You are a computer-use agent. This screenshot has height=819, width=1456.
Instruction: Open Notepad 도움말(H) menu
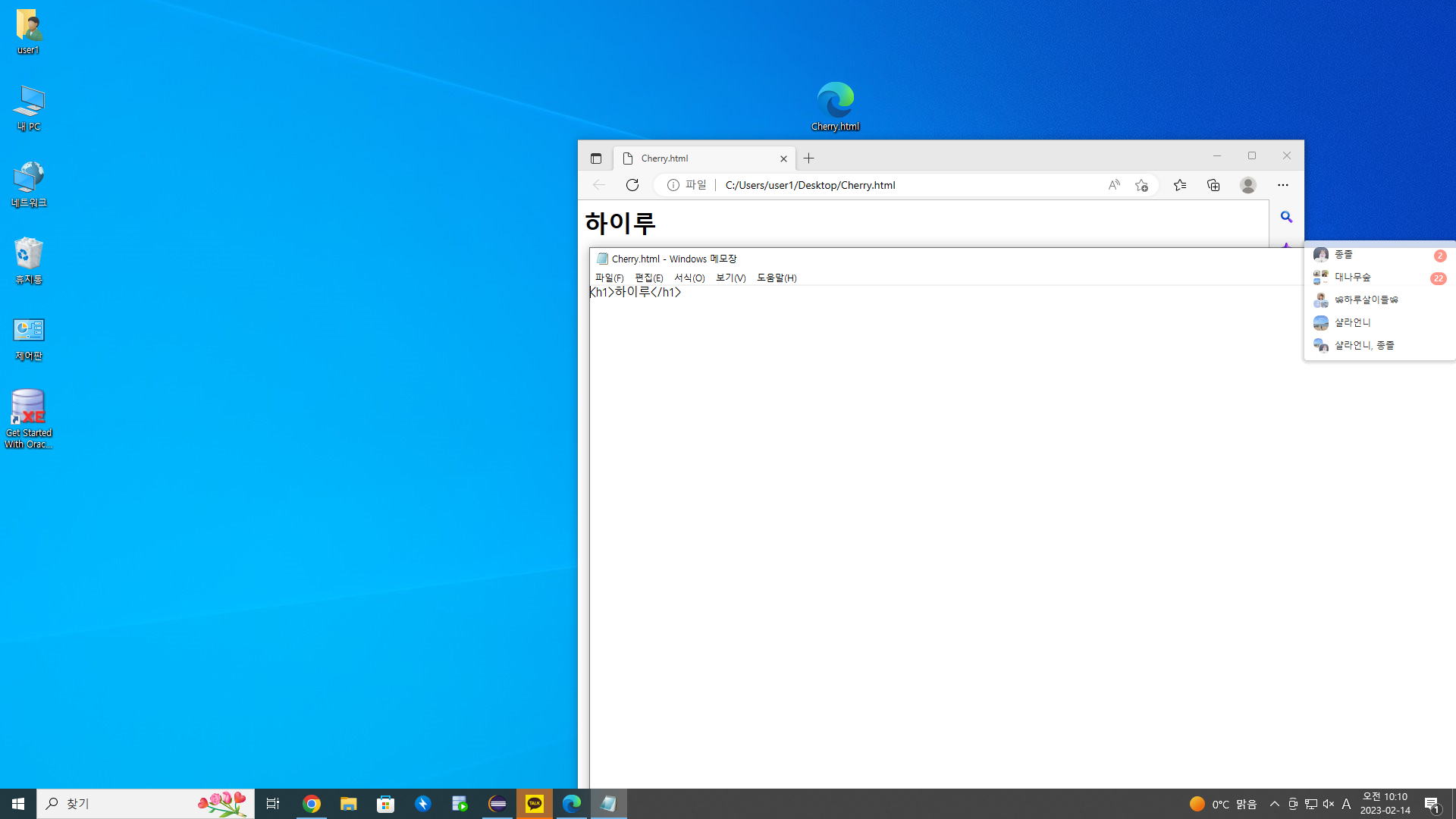click(777, 278)
